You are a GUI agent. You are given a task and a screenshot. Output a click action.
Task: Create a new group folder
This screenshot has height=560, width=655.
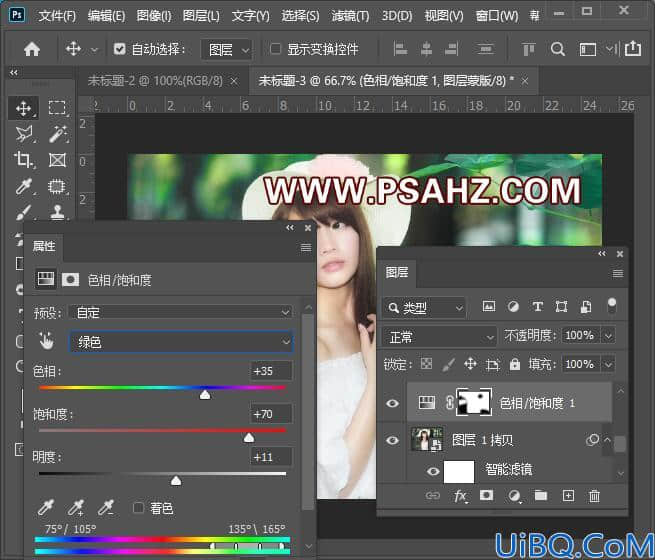[x=541, y=495]
